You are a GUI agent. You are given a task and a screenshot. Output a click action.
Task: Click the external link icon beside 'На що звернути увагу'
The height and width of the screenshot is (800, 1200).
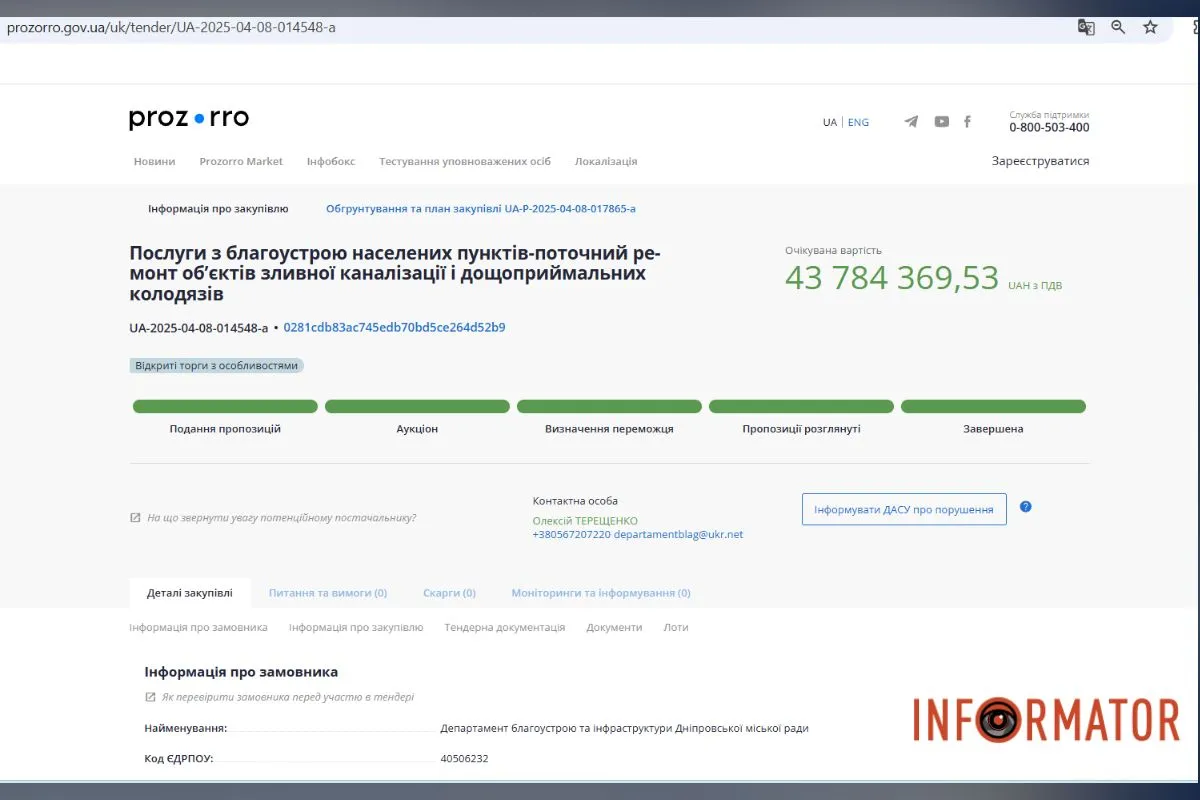click(135, 518)
